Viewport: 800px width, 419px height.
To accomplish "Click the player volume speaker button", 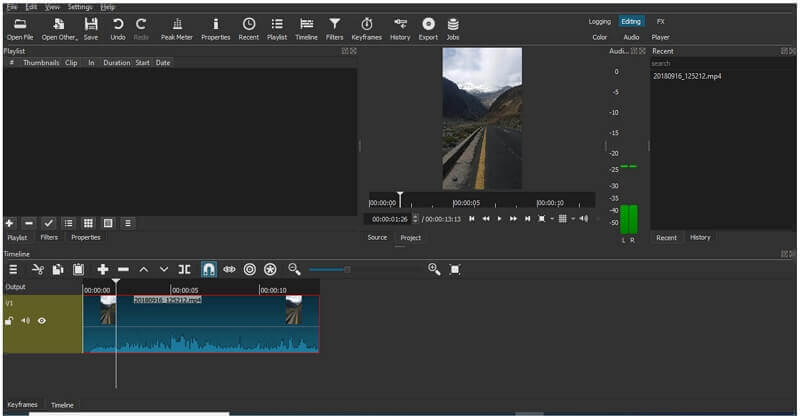I will click(x=584, y=218).
